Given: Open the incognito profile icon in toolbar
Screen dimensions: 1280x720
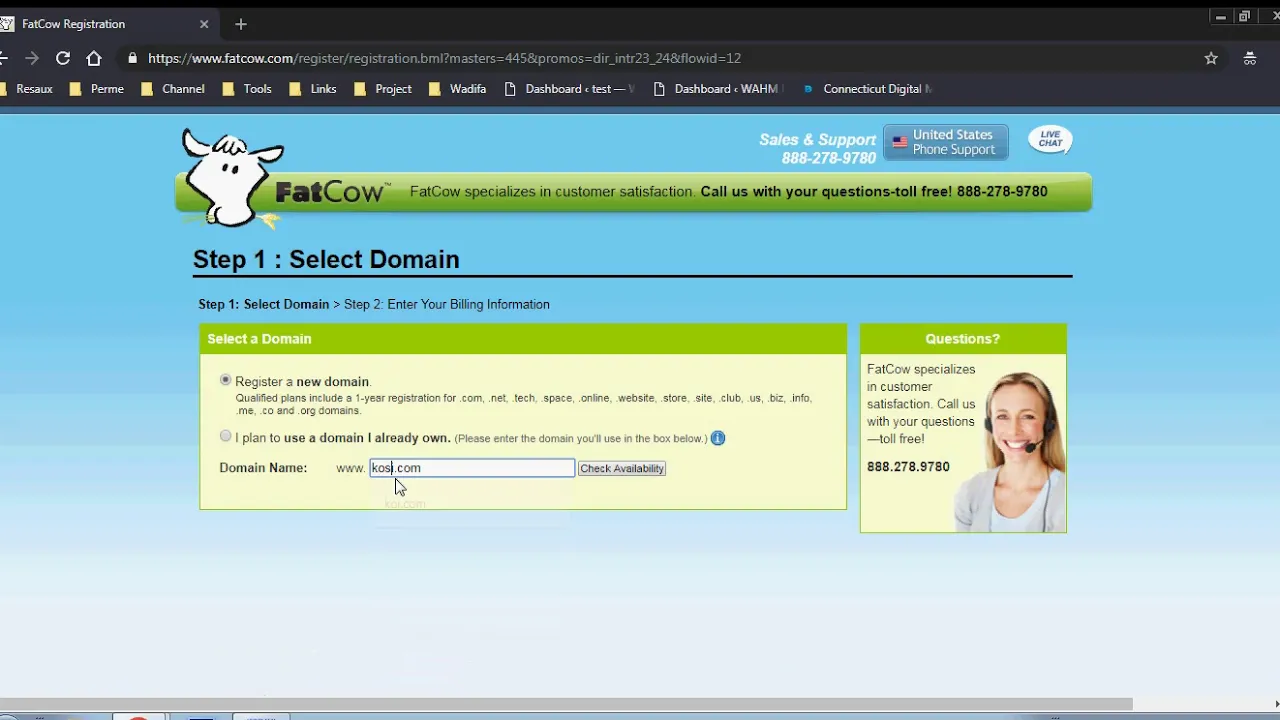Looking at the screenshot, I should [x=1249, y=58].
